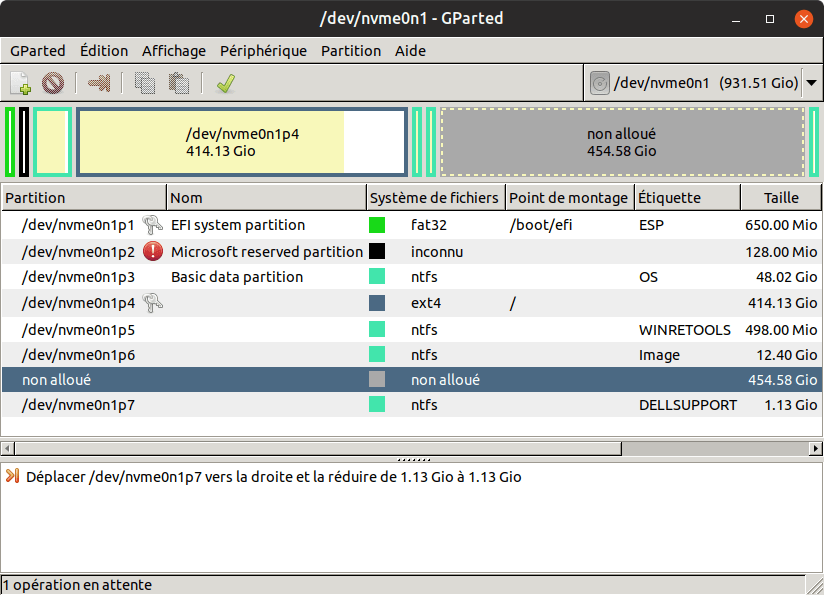
Task: Click the new partition toolbar icon
Action: coord(20,83)
